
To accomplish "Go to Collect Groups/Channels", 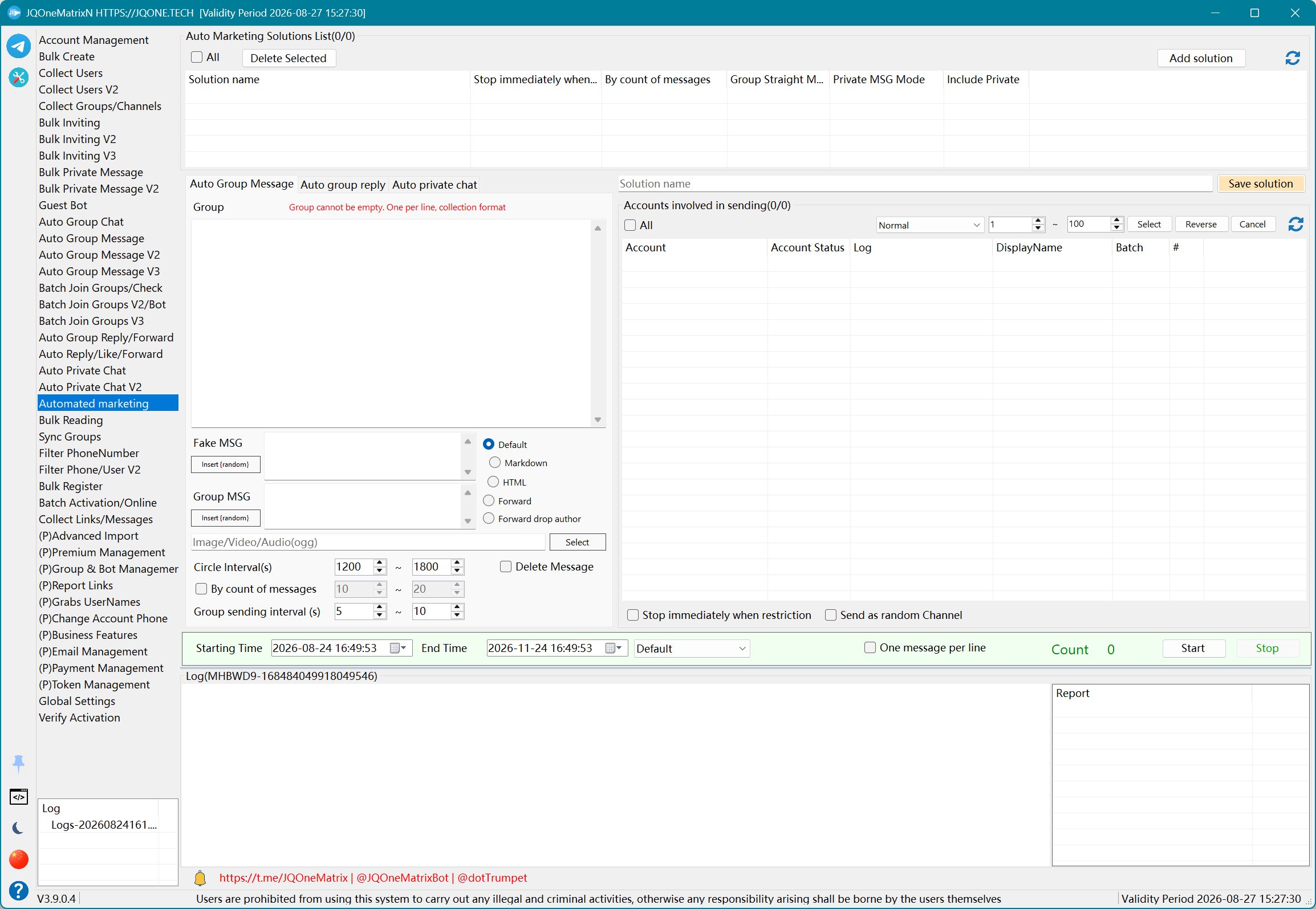I will pyautogui.click(x=100, y=106).
